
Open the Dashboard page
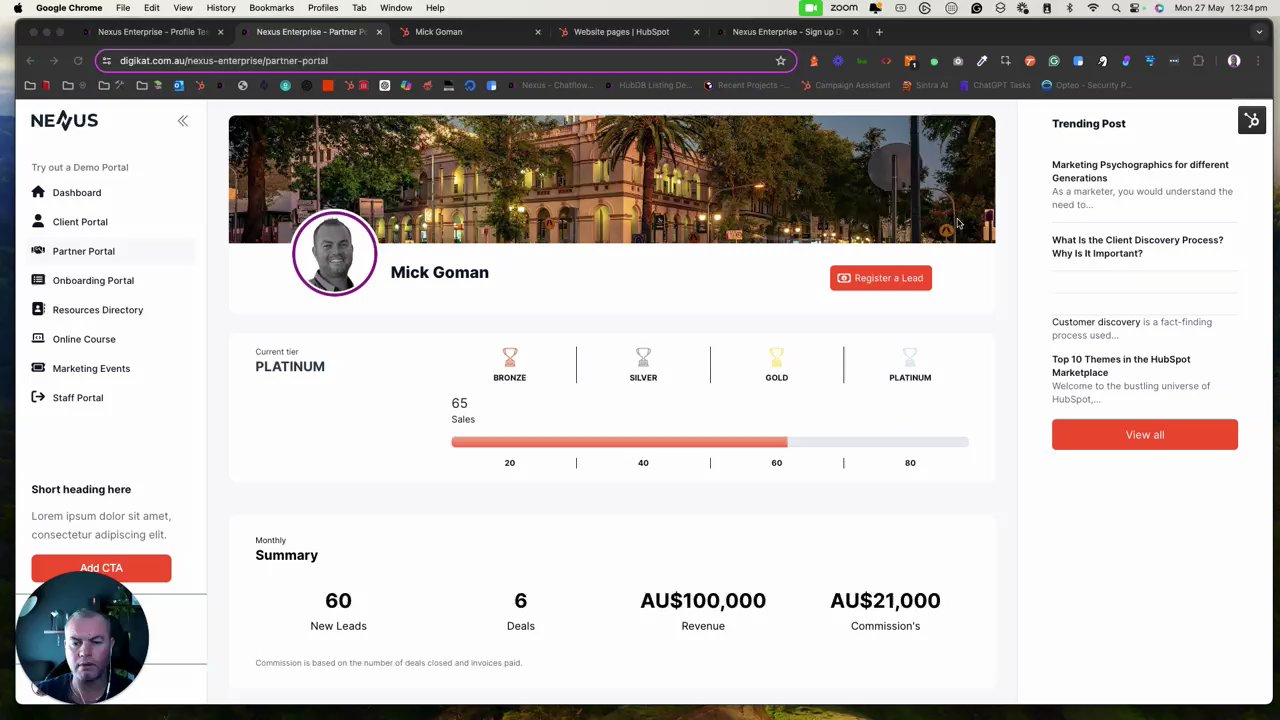[x=77, y=193]
